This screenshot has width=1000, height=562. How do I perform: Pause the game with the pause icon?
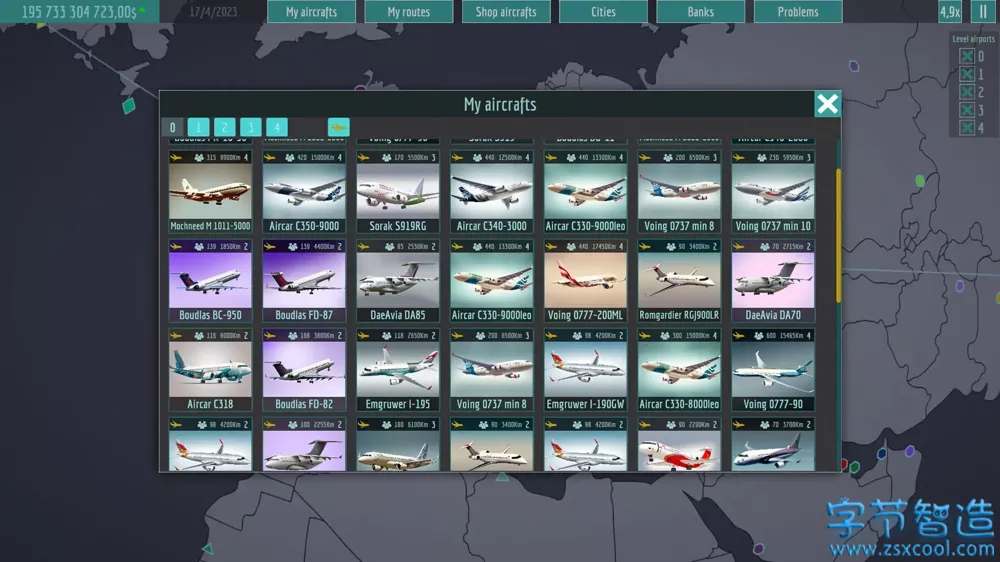pyautogui.click(x=983, y=11)
